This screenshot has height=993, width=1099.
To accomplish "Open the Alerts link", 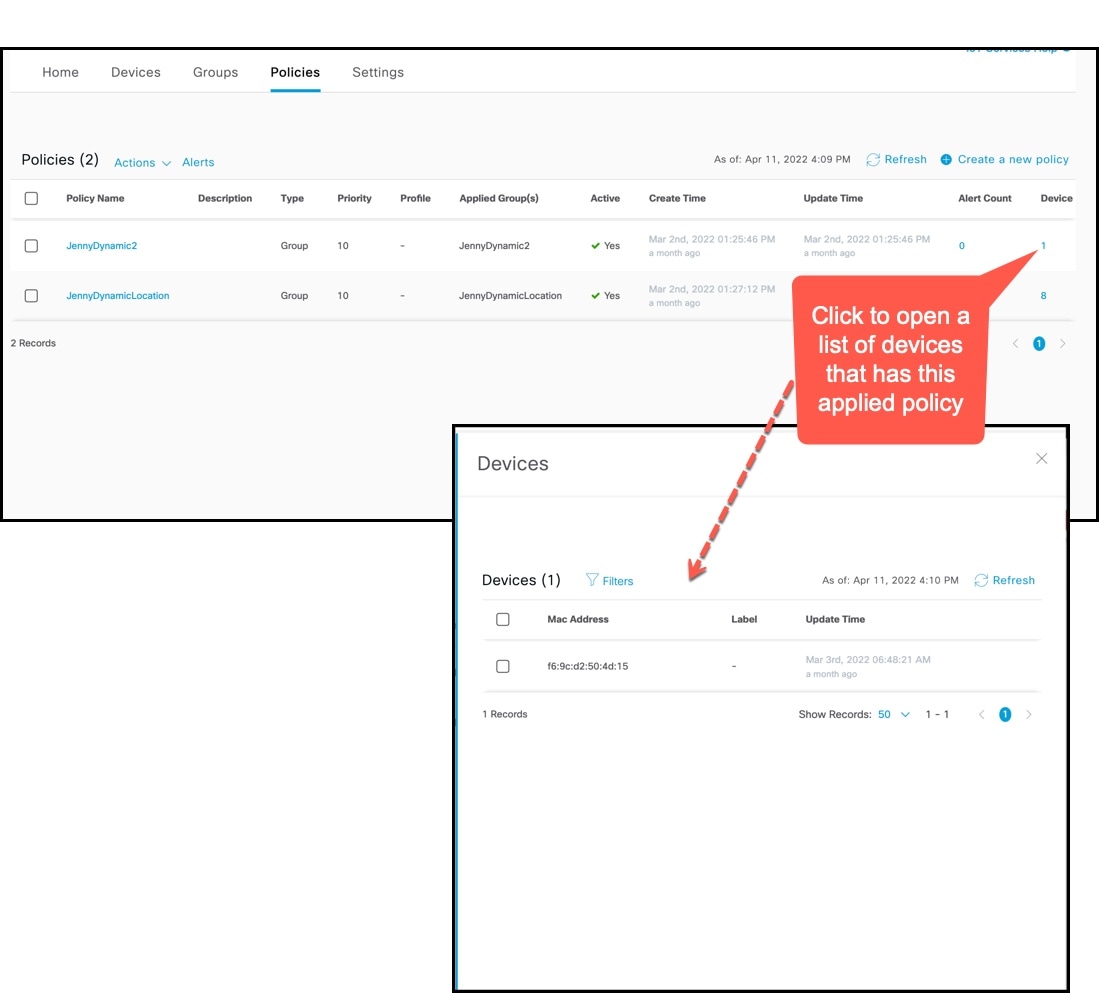I will pyautogui.click(x=198, y=163).
